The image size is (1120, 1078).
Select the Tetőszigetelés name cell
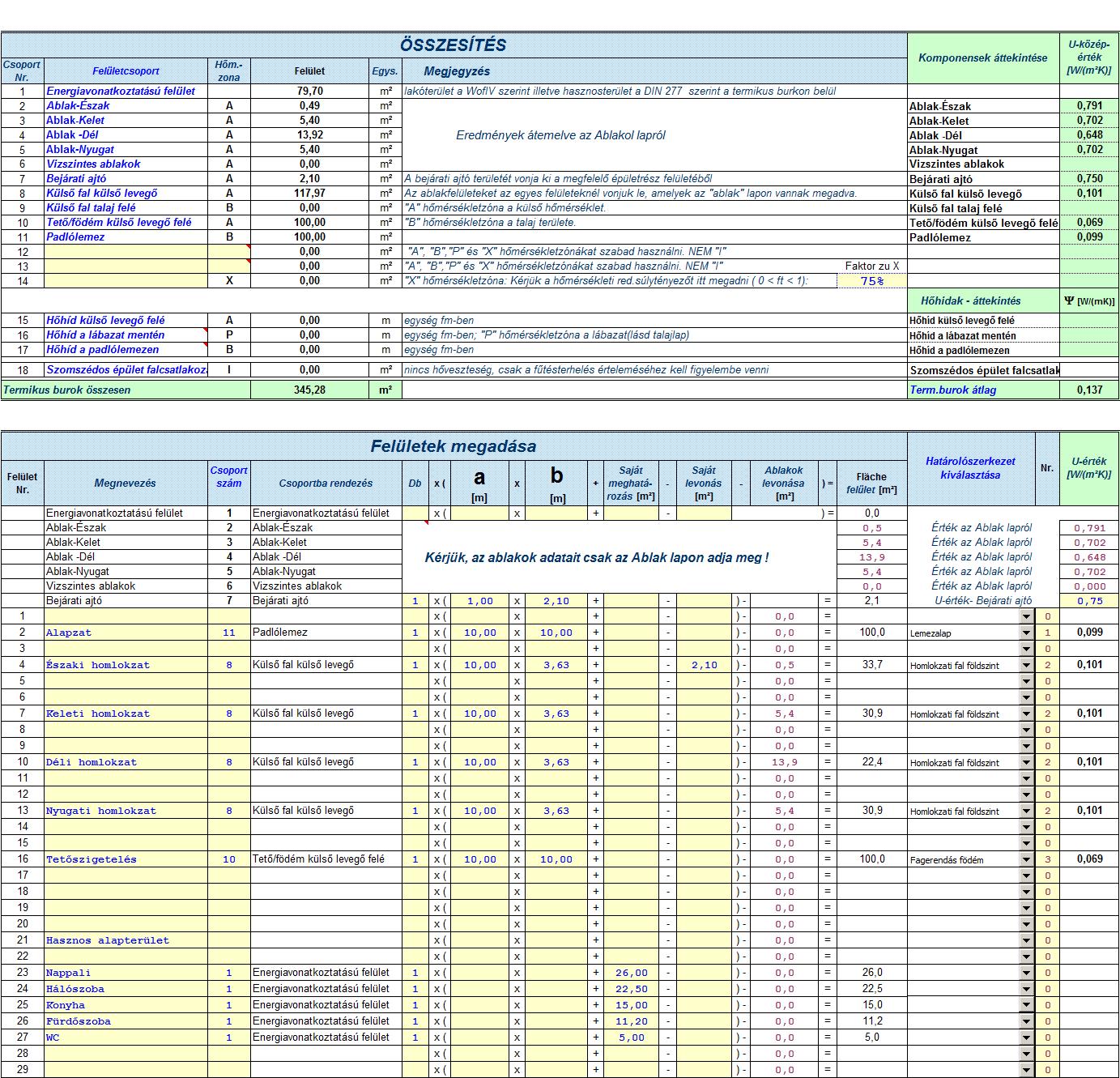click(x=126, y=859)
